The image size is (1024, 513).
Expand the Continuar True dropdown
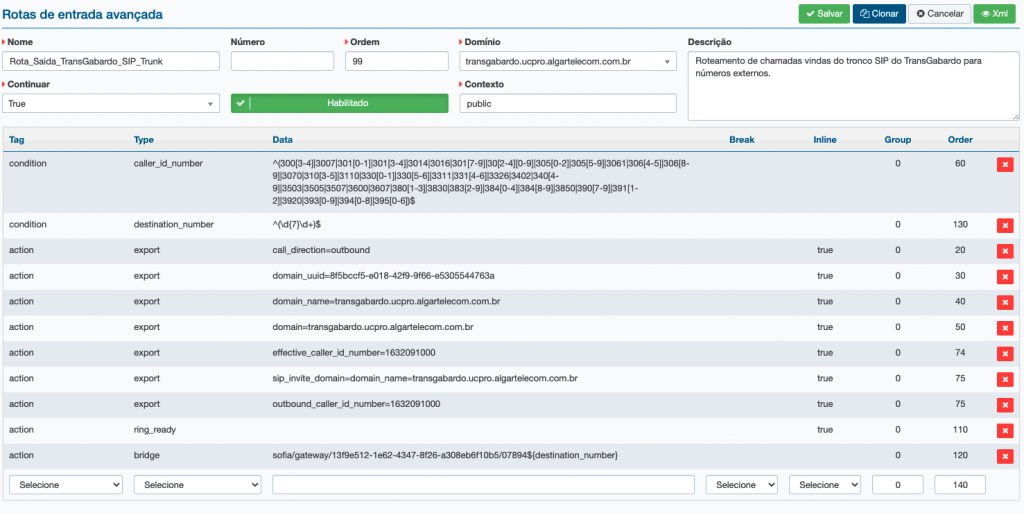coord(111,103)
